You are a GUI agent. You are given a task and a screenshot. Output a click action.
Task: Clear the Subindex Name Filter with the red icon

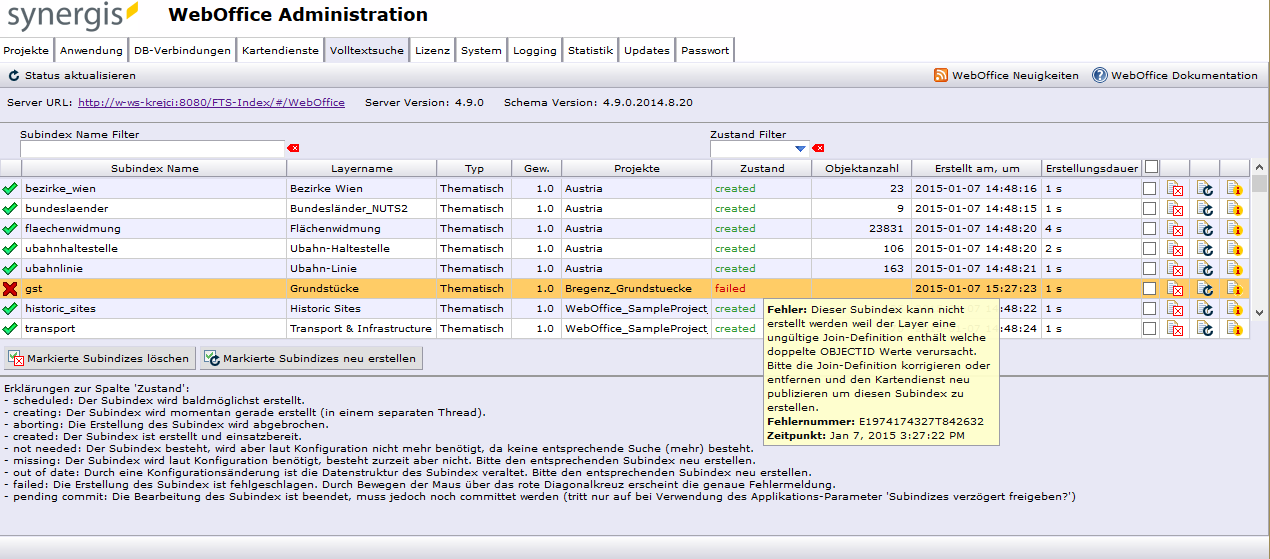pos(293,149)
